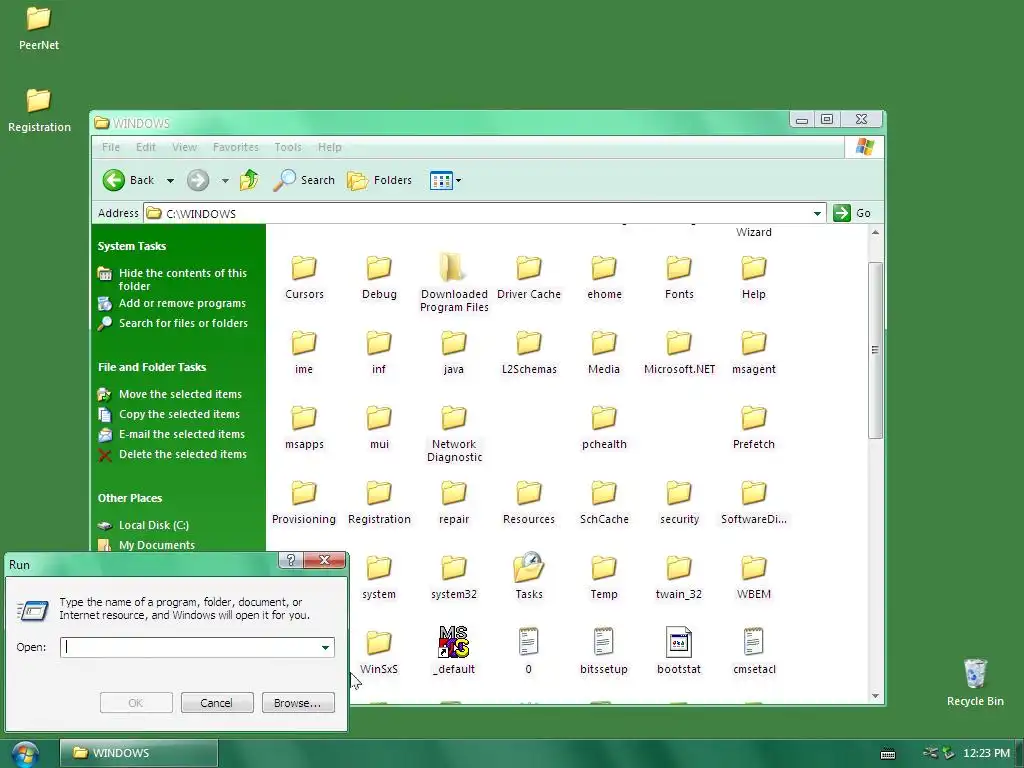Select the Cursors folder

tap(304, 278)
